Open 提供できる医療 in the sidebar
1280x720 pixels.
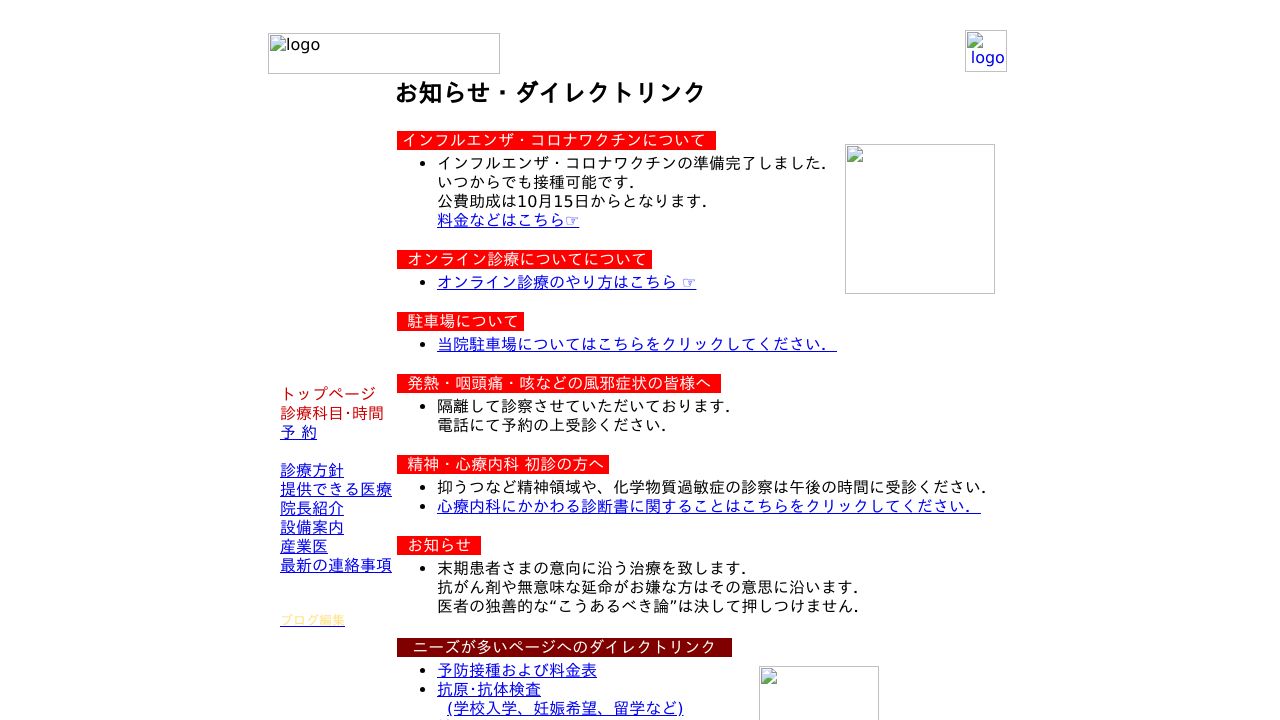(x=336, y=489)
